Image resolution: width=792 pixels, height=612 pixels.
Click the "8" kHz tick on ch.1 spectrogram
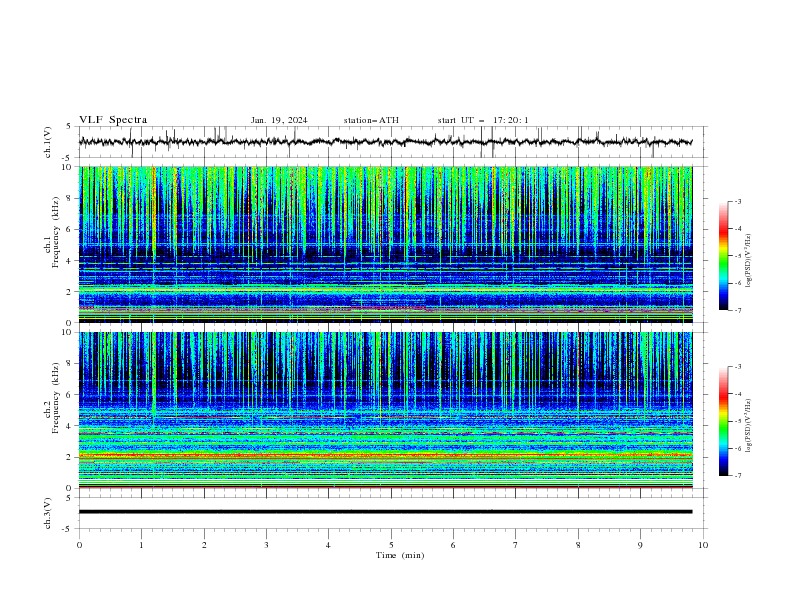click(70, 198)
